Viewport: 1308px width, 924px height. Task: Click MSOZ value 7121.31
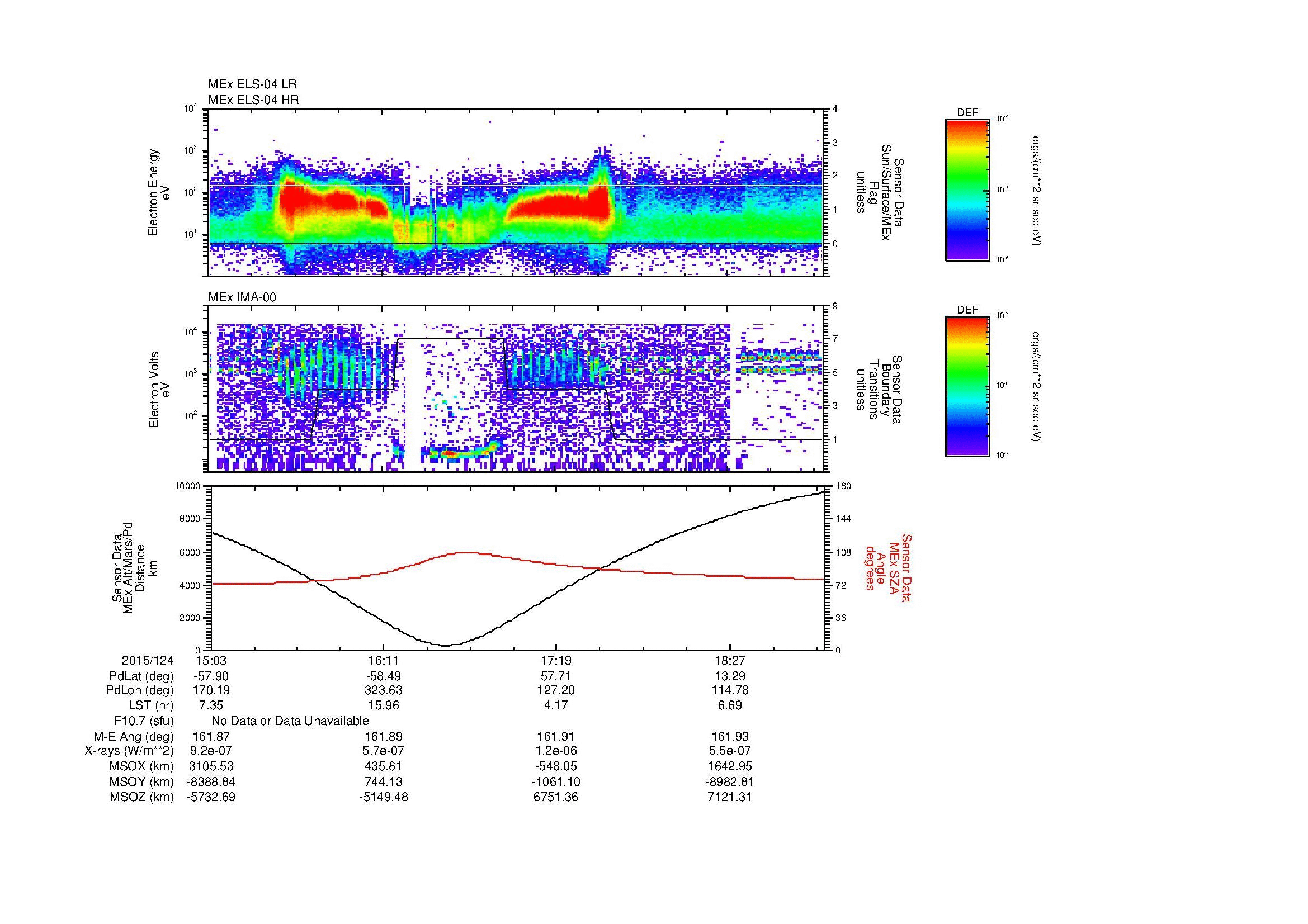click(x=730, y=797)
